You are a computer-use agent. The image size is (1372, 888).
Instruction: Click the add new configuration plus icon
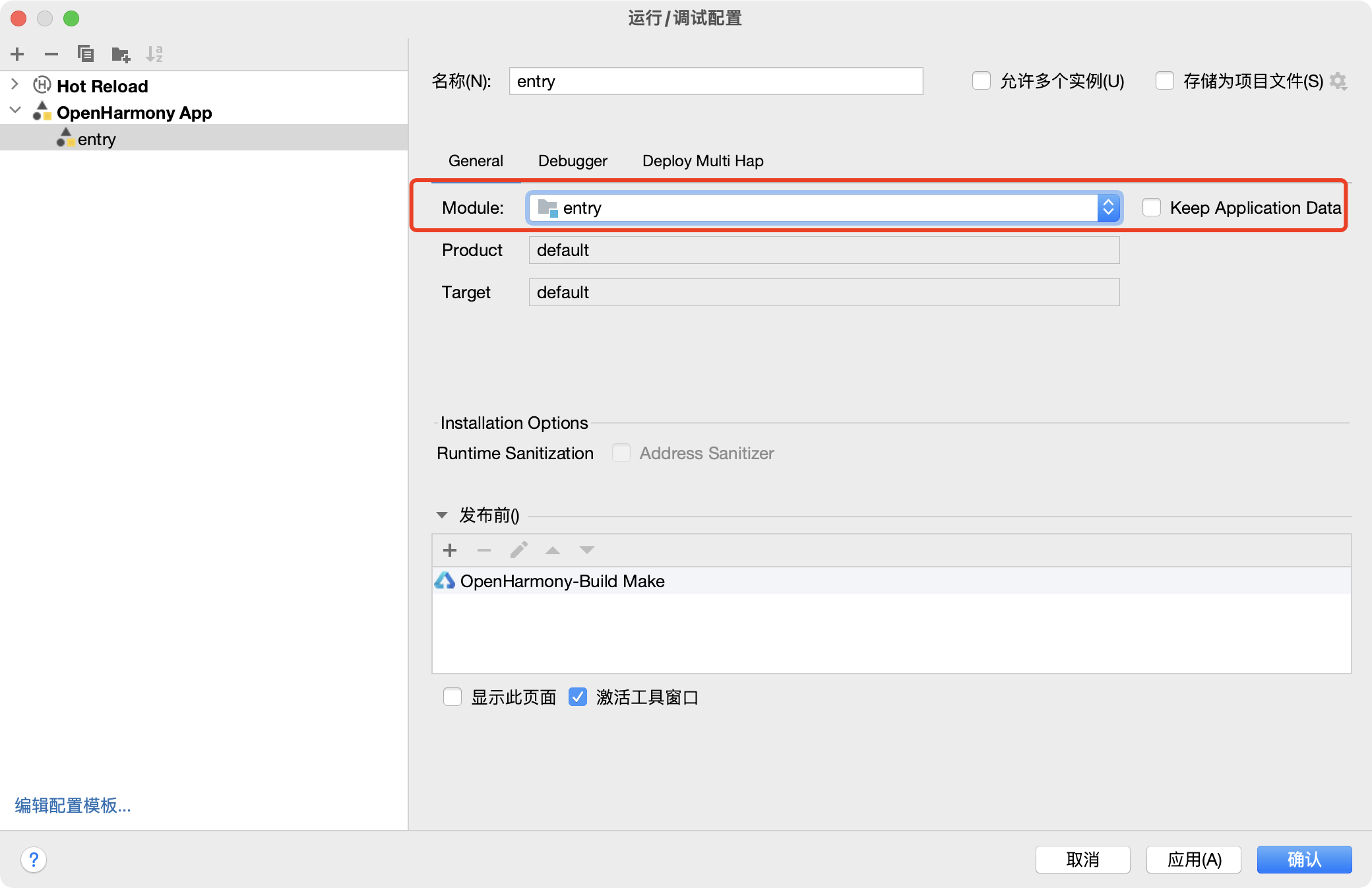tap(18, 54)
